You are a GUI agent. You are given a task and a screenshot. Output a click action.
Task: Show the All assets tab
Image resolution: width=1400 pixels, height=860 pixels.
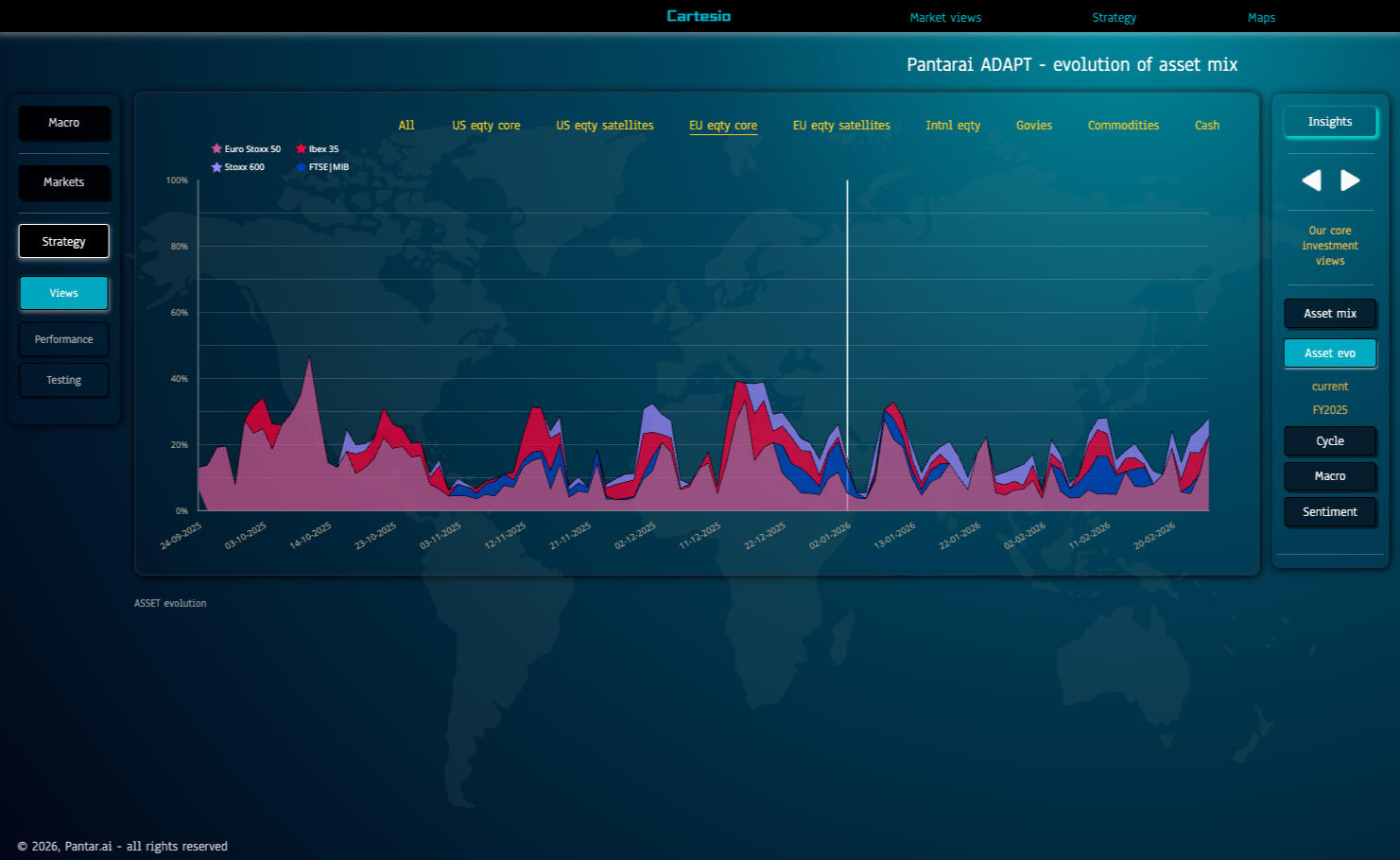[x=406, y=126]
